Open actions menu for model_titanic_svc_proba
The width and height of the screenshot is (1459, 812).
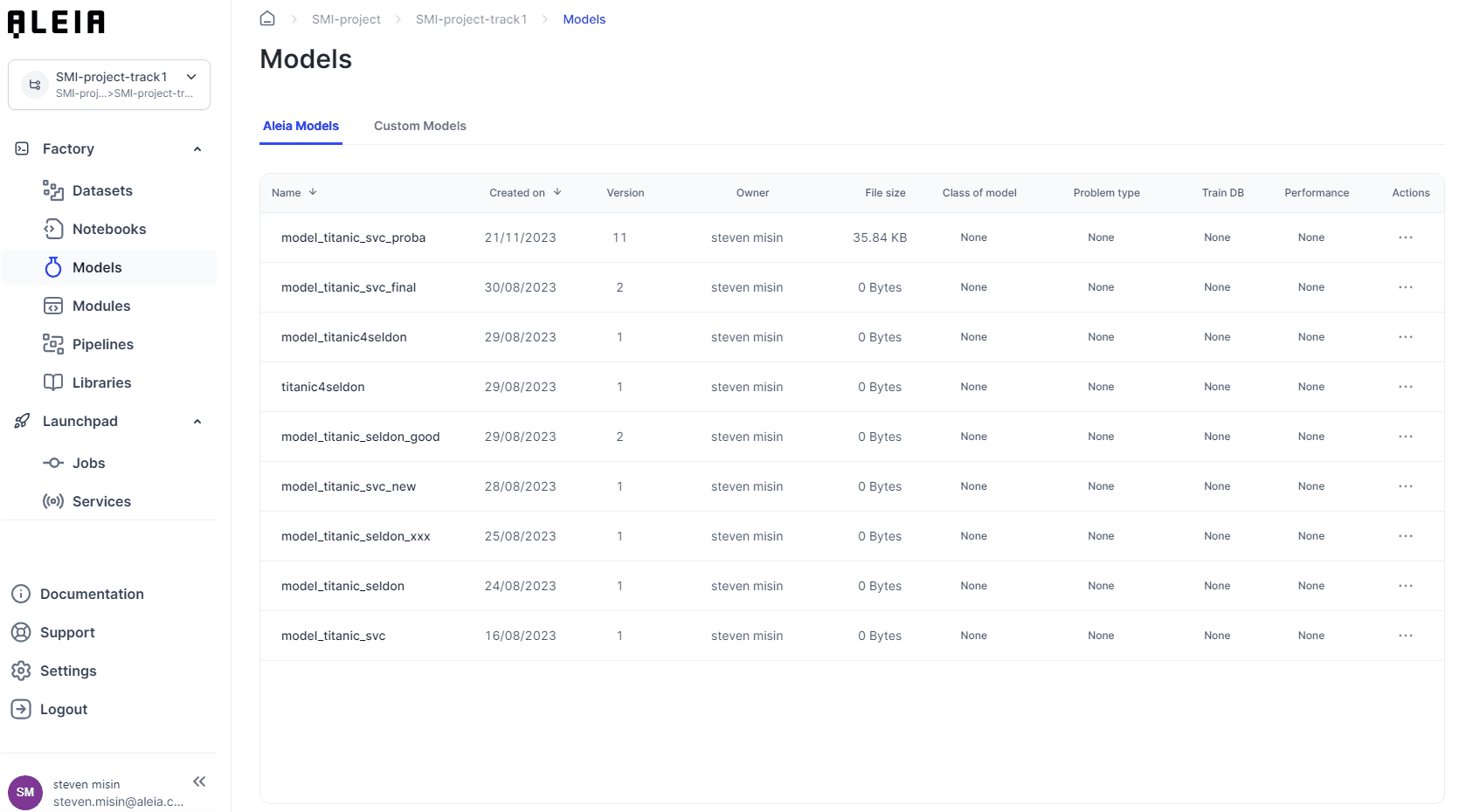(x=1405, y=237)
